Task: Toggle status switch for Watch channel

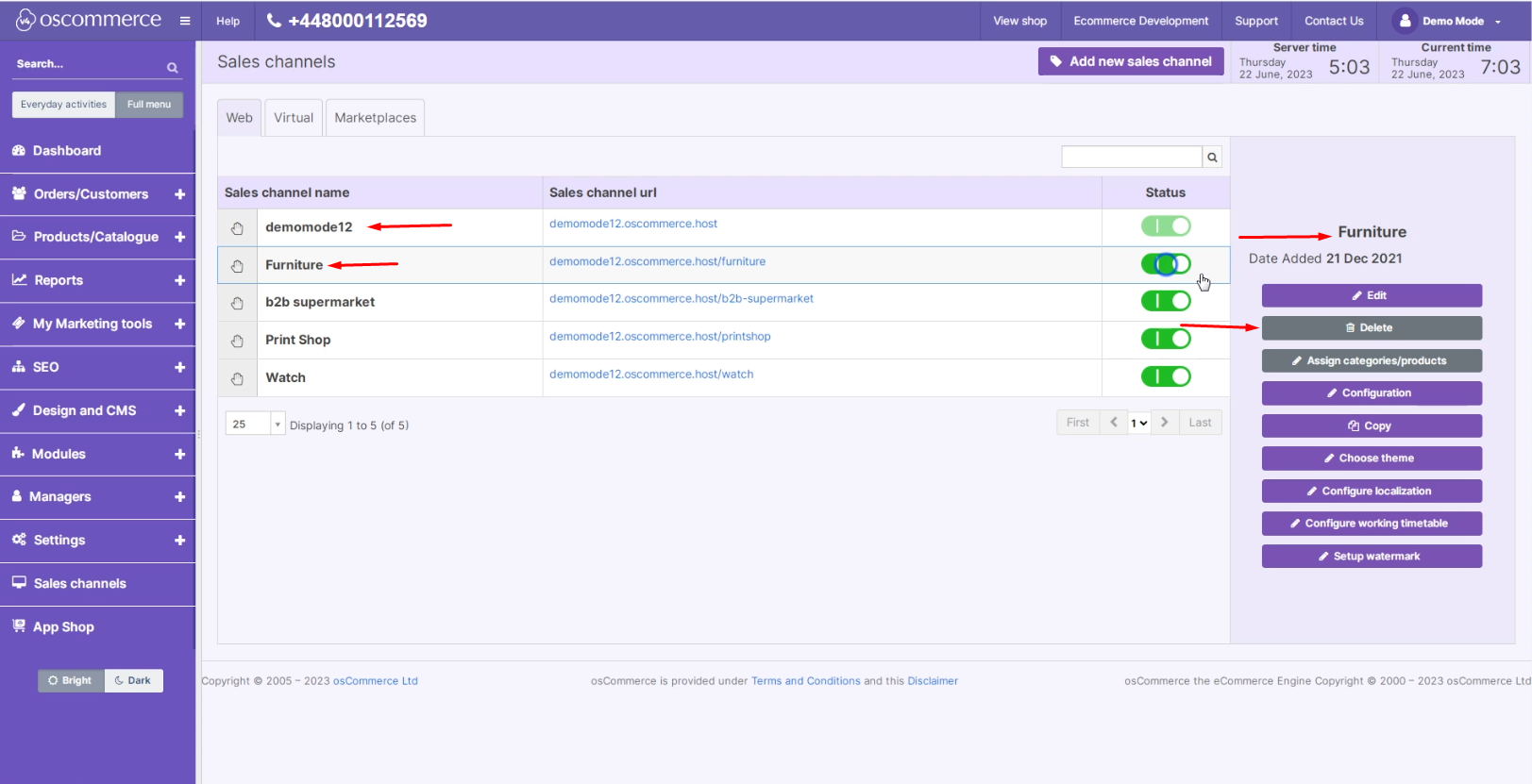Action: 1166,376
